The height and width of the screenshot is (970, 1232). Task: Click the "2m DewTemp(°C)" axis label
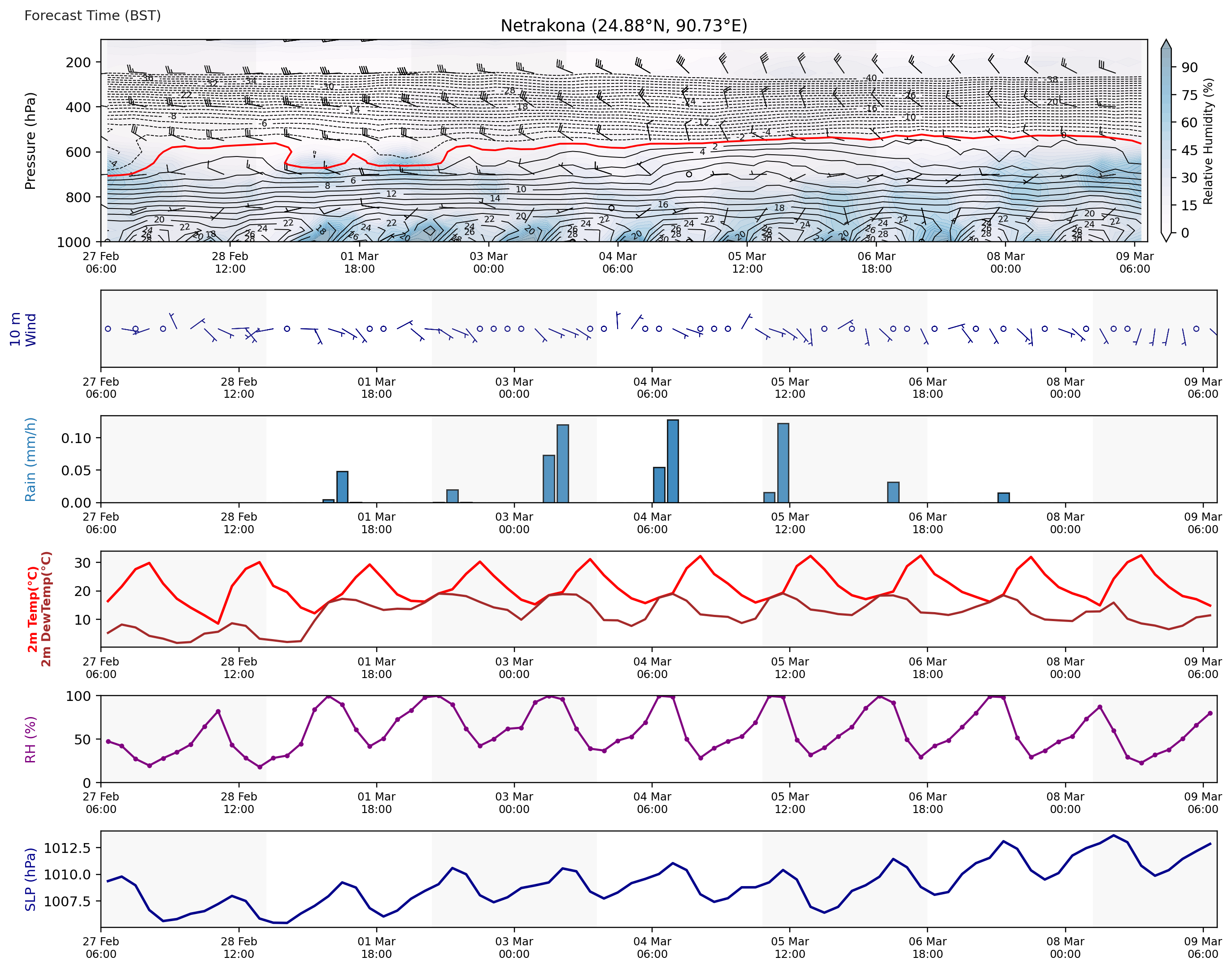point(46,609)
